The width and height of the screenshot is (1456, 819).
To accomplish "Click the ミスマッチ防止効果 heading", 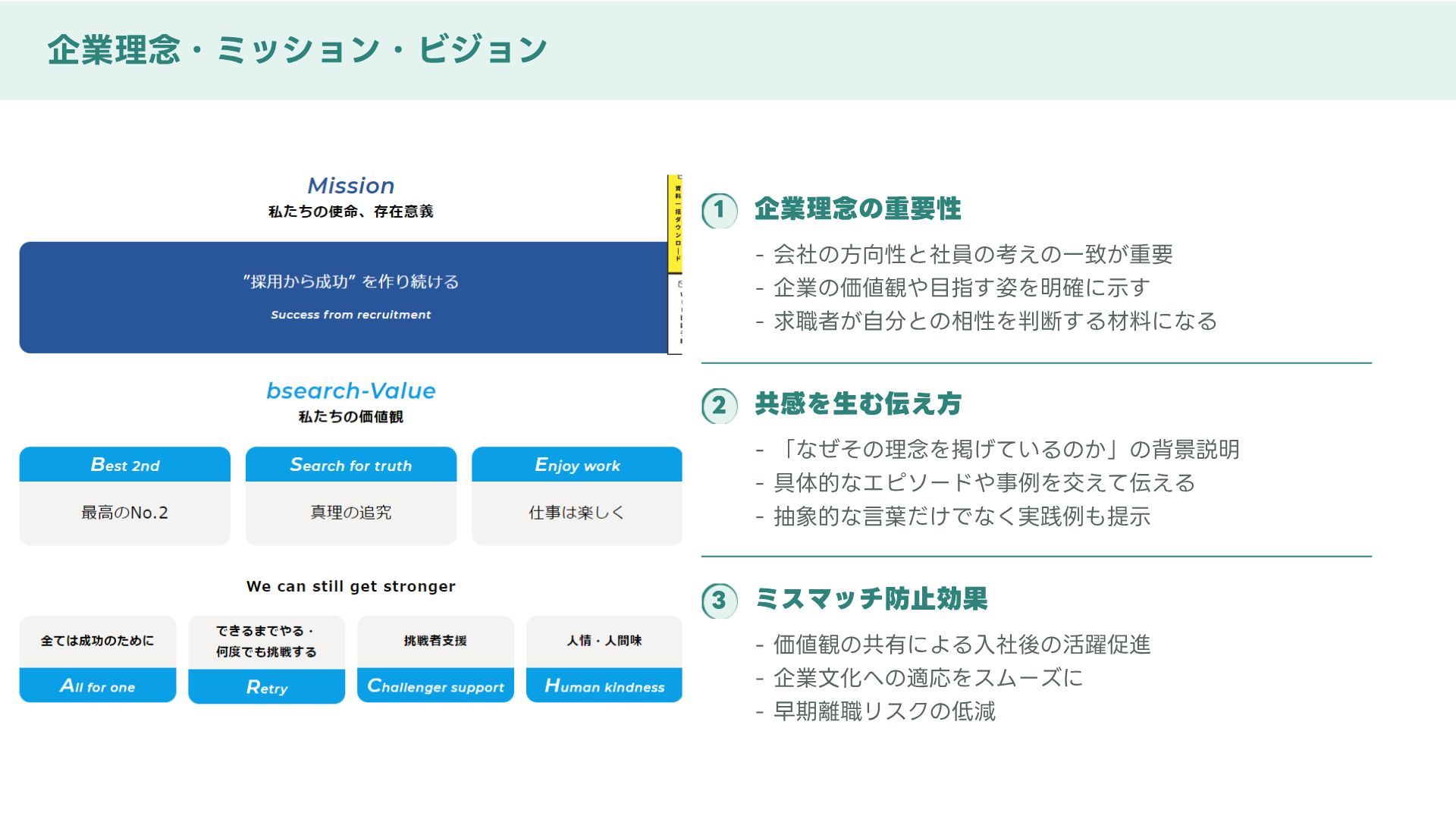I will click(x=871, y=599).
